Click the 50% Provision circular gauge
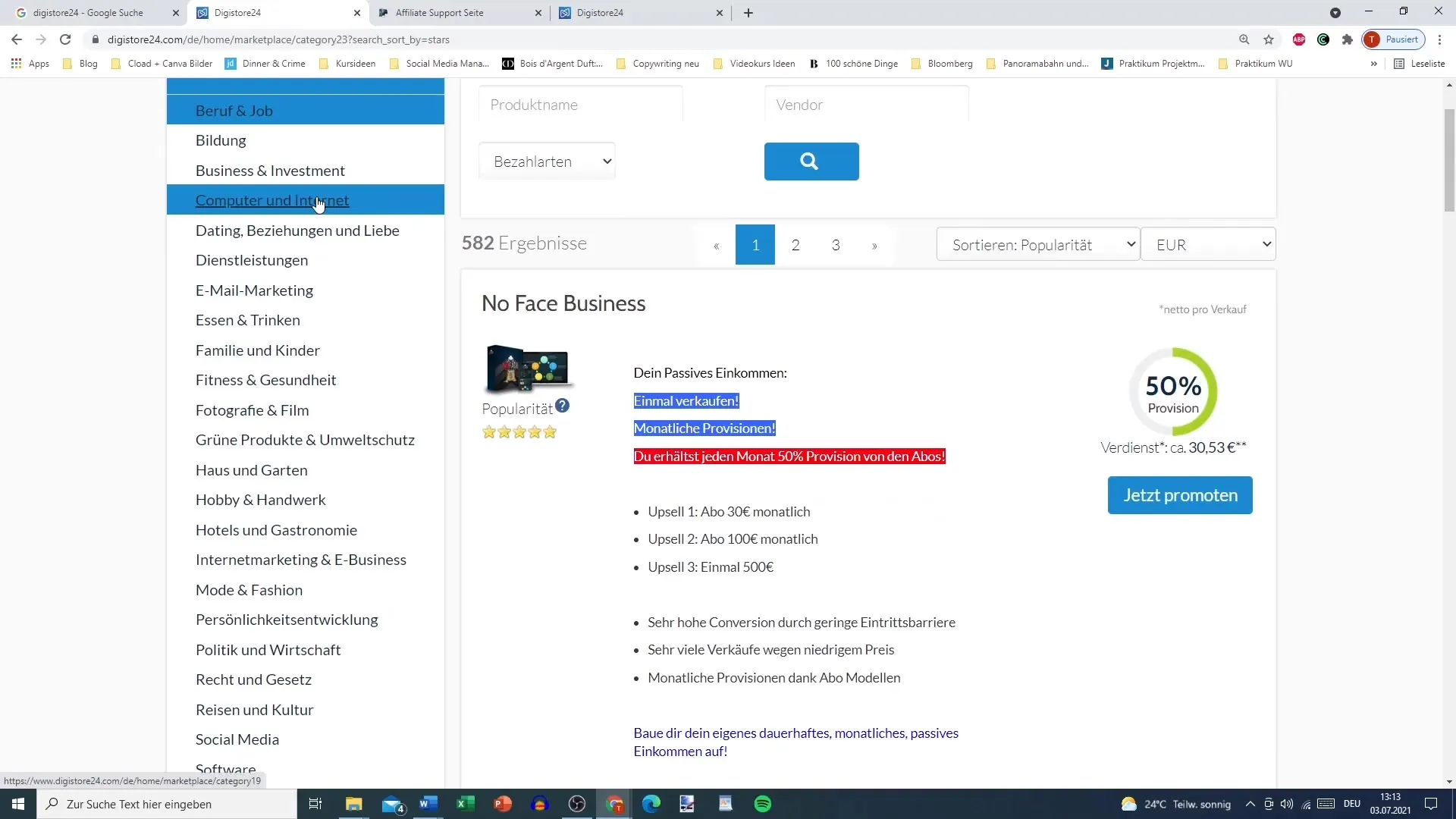This screenshot has width=1456, height=819. point(1173,392)
